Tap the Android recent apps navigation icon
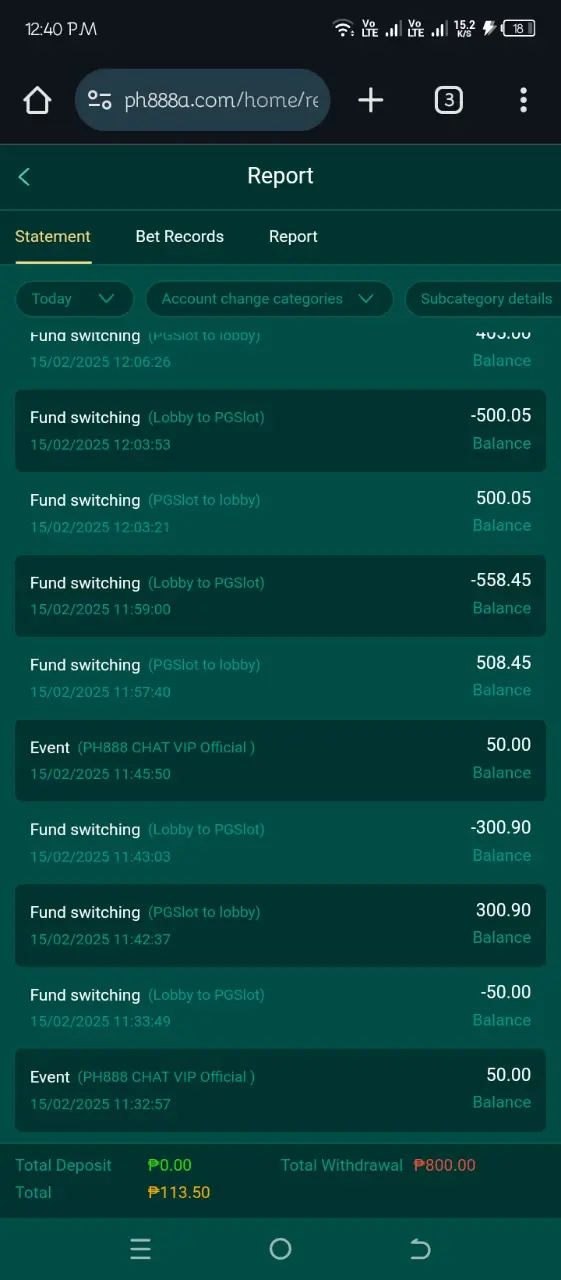 tap(140, 1249)
